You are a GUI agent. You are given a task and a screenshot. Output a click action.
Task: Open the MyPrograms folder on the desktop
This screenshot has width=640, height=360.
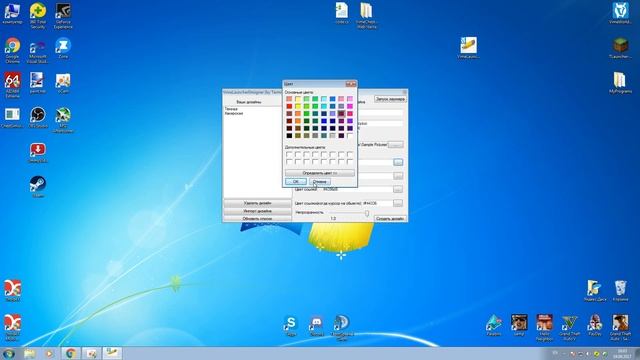(620, 83)
